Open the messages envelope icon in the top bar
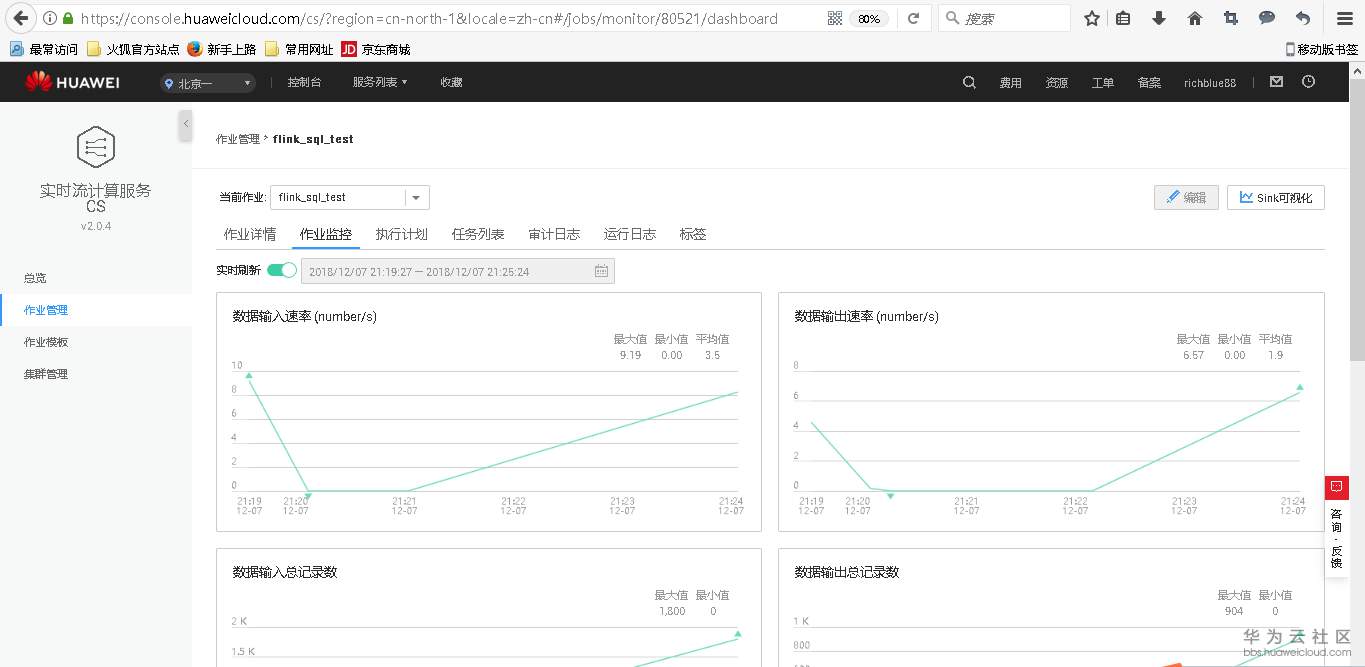The height and width of the screenshot is (667, 1365). pyautogui.click(x=1276, y=83)
